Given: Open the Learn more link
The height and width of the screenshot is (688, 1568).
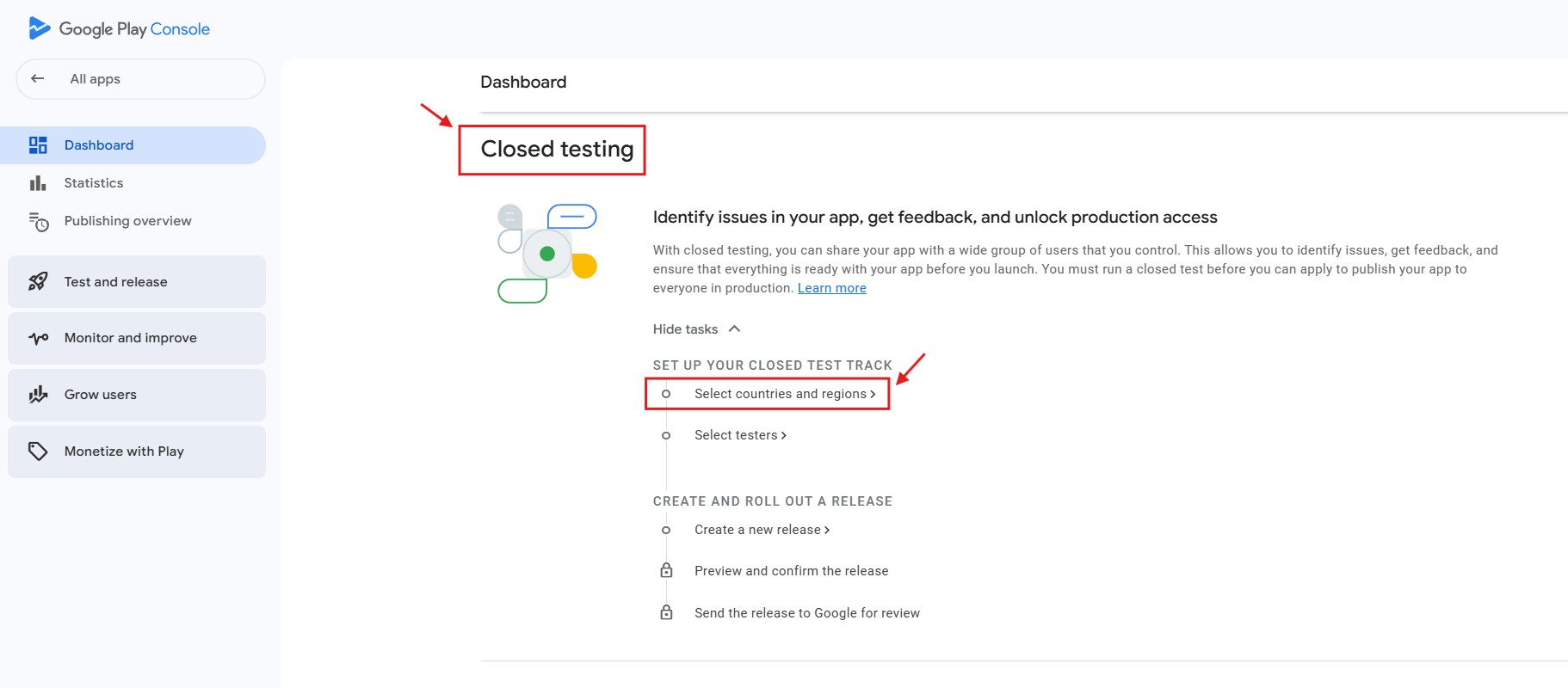Looking at the screenshot, I should (831, 288).
